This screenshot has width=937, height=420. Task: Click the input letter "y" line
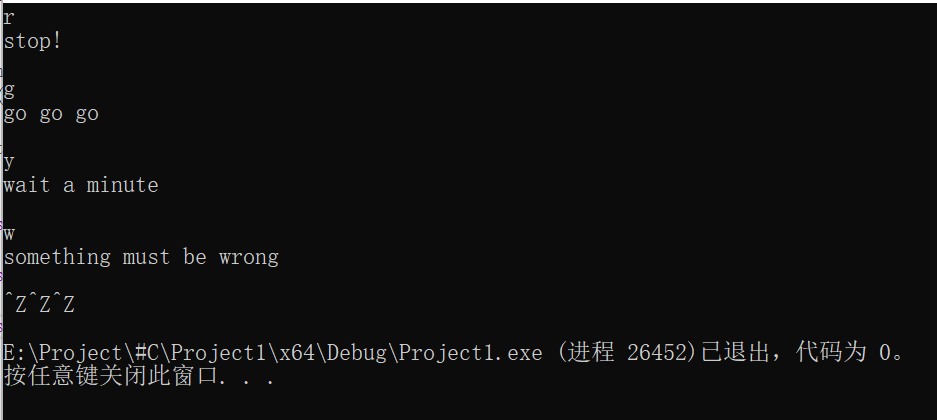click(x=9, y=162)
